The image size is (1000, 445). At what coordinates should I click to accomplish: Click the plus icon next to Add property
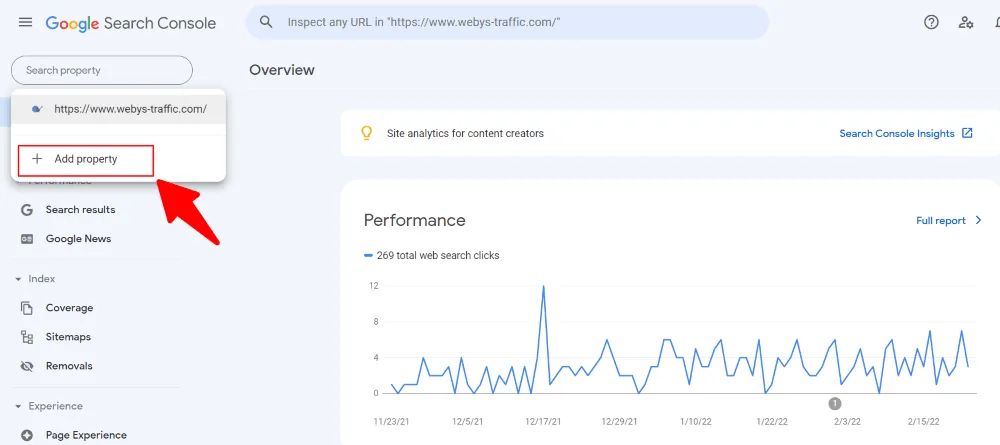[x=37, y=159]
